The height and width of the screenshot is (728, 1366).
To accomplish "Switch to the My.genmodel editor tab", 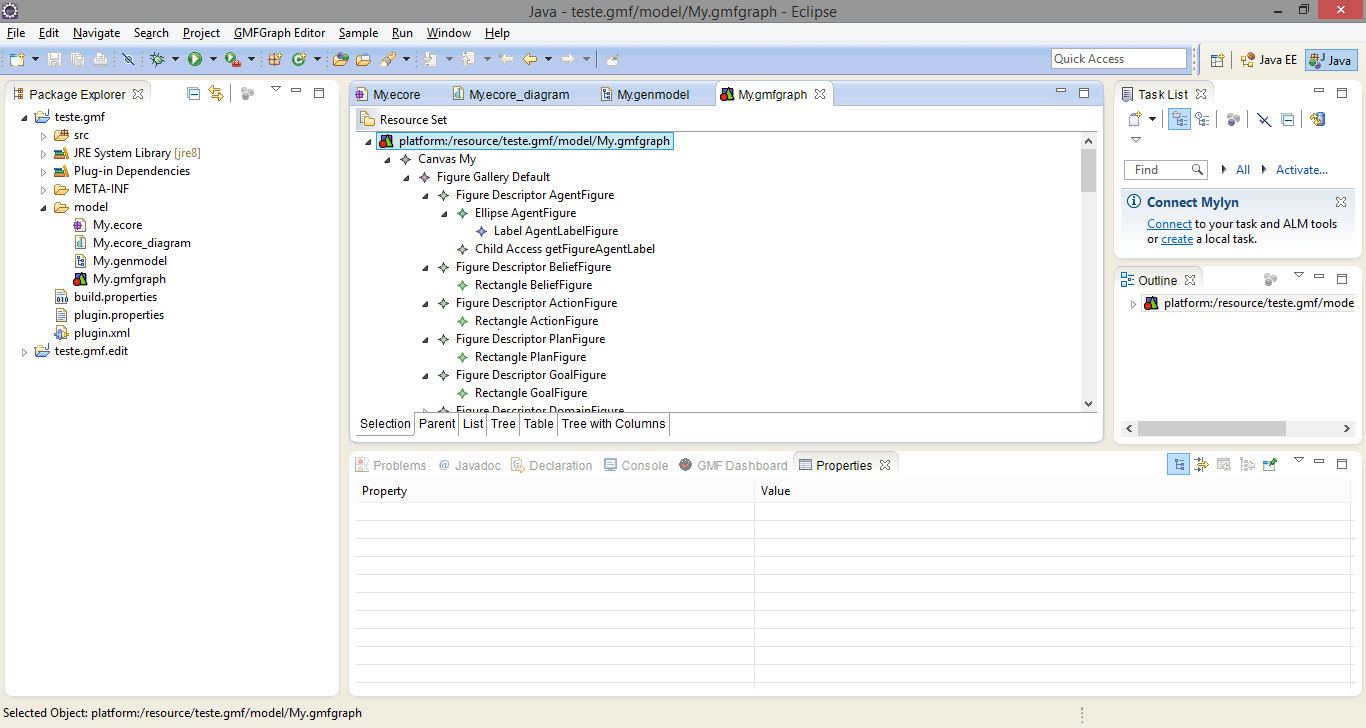I will pyautogui.click(x=645, y=94).
